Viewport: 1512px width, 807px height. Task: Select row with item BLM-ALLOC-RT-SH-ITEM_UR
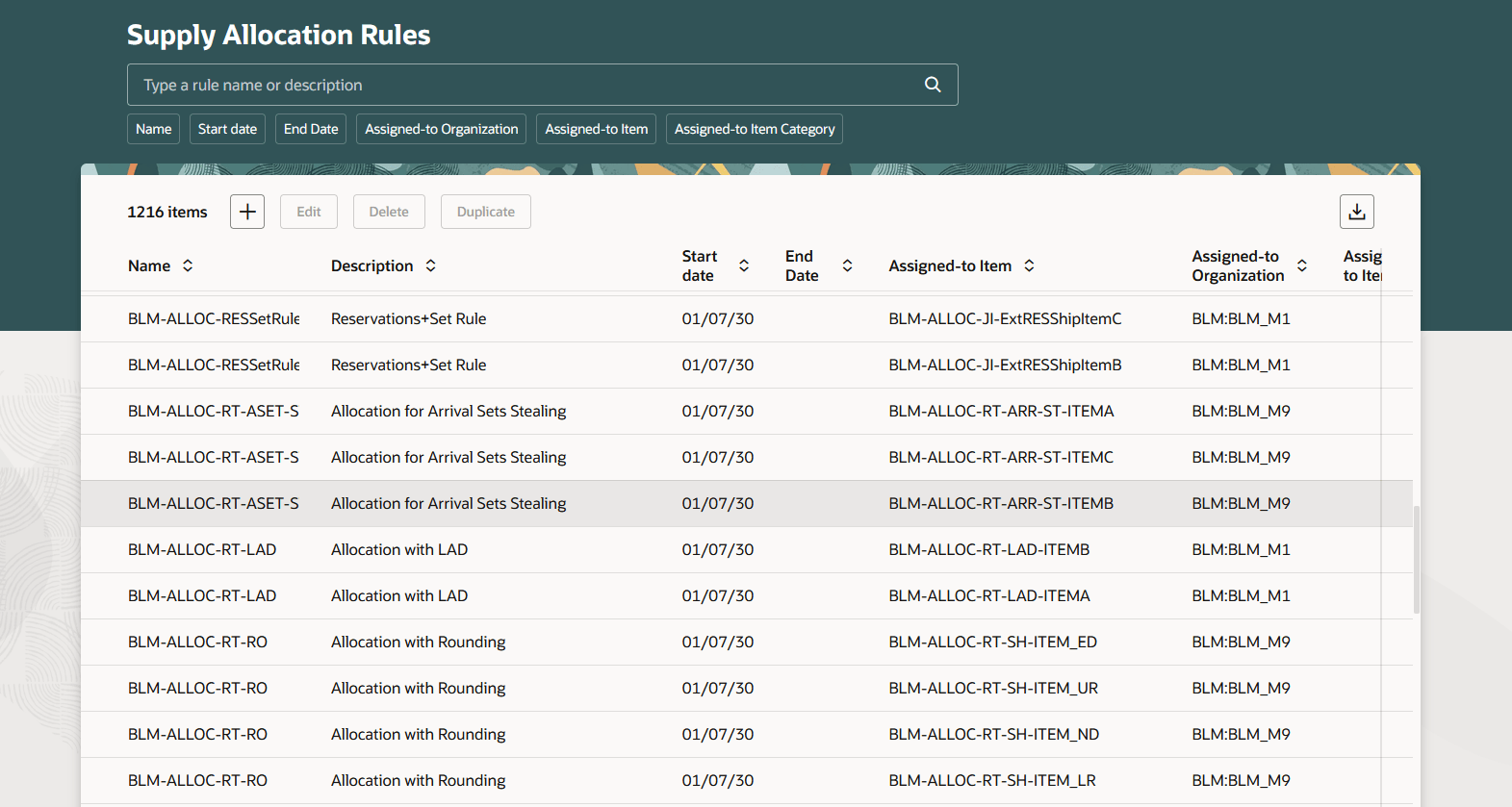coord(992,689)
